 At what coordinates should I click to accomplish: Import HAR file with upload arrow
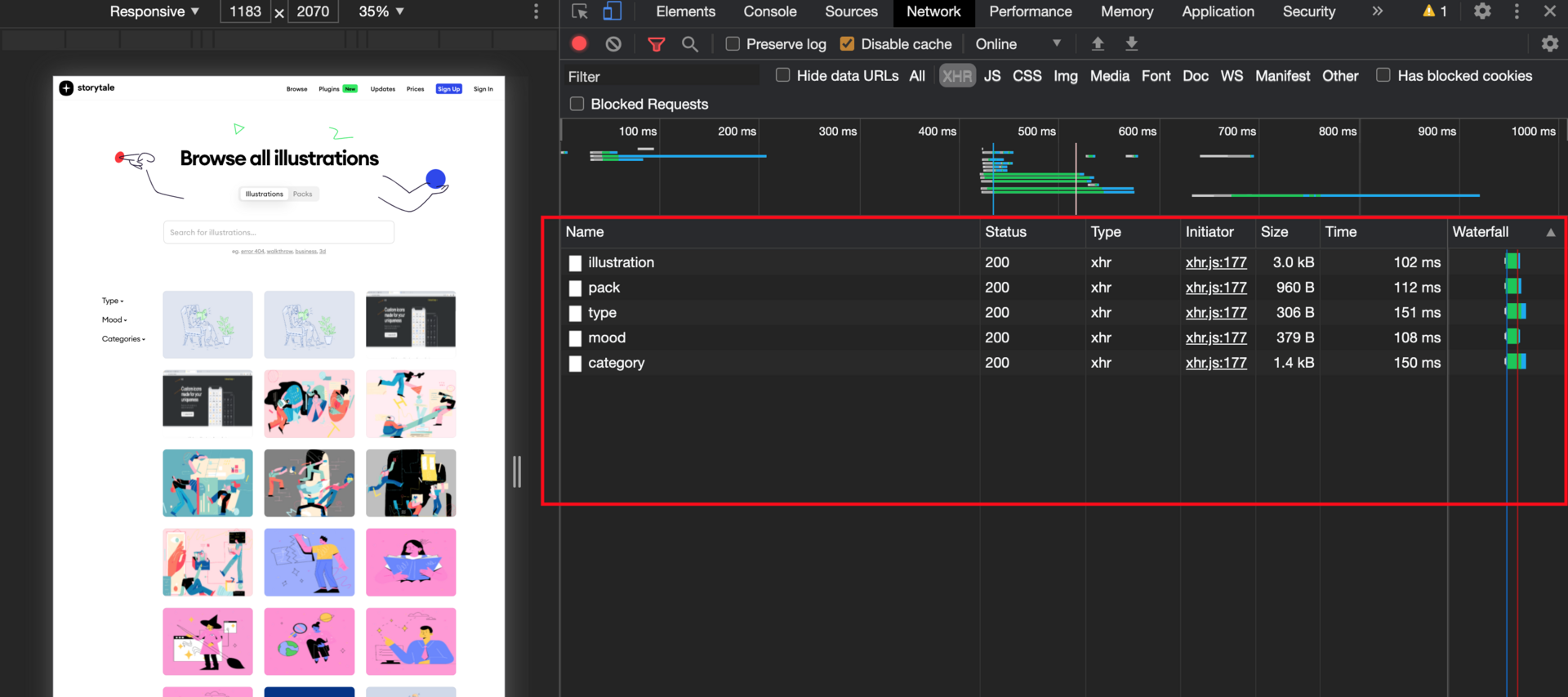(x=1098, y=43)
